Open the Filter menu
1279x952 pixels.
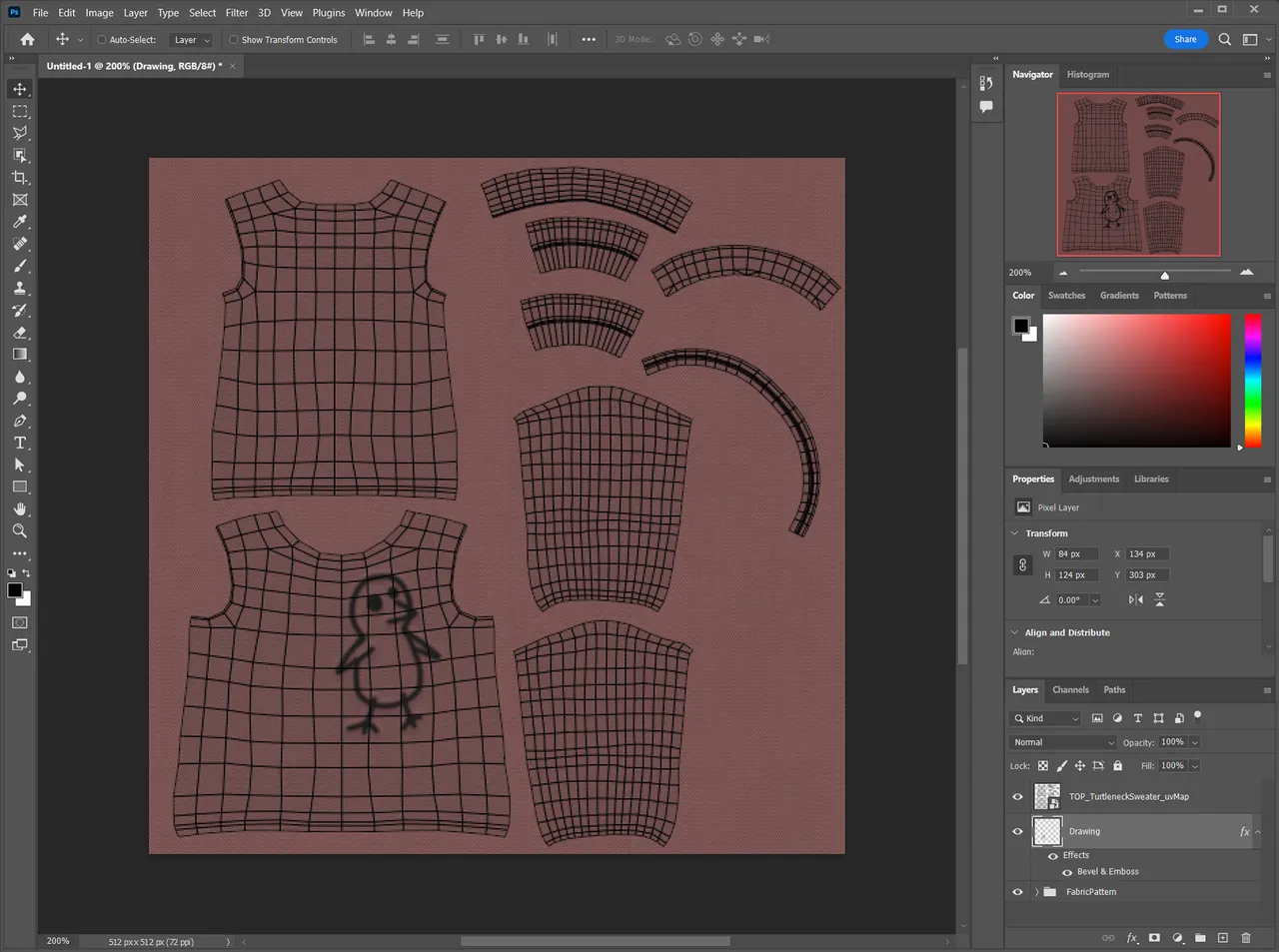(236, 12)
